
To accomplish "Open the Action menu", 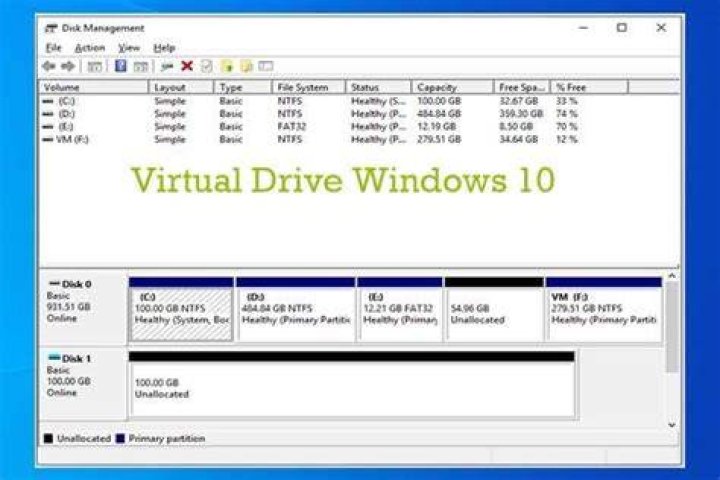I will click(90, 48).
